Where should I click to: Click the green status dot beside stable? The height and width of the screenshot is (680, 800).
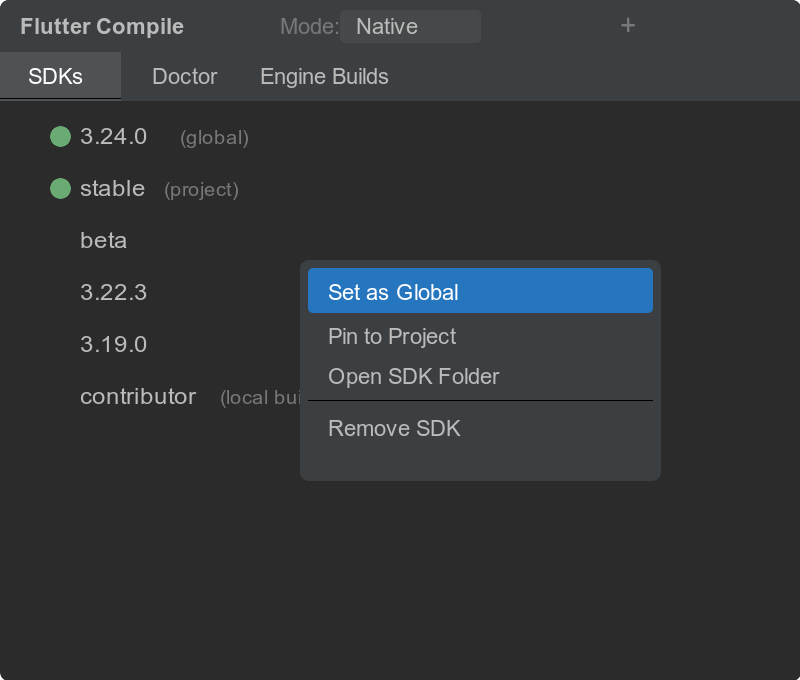coord(60,189)
